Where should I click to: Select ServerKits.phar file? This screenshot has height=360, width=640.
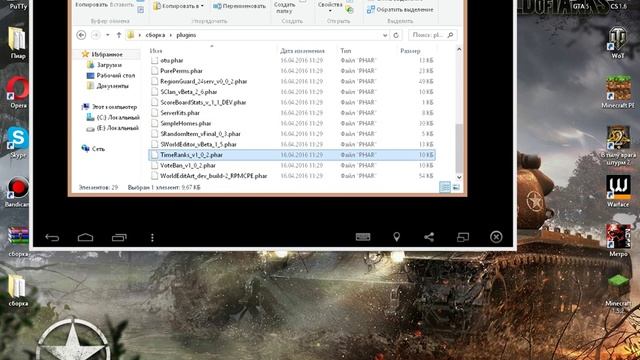[x=292, y=113]
